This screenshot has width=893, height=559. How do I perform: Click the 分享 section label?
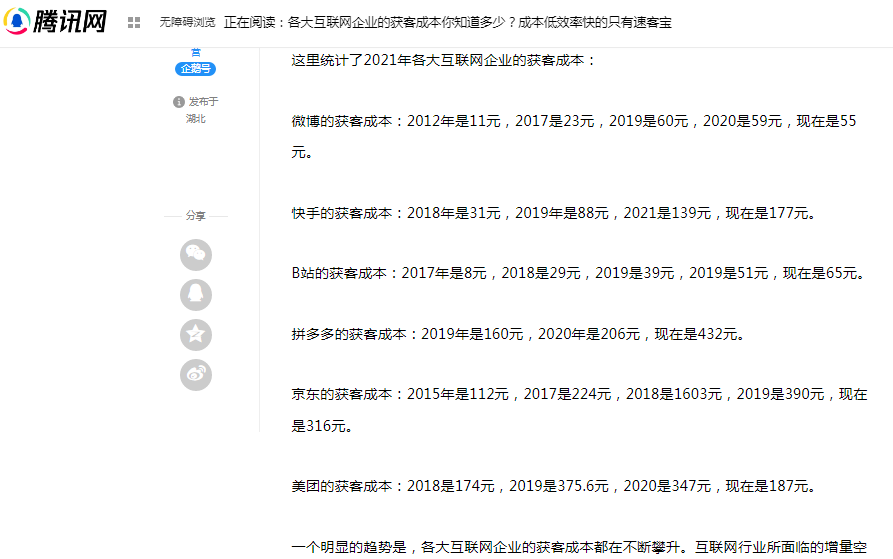pyautogui.click(x=195, y=216)
